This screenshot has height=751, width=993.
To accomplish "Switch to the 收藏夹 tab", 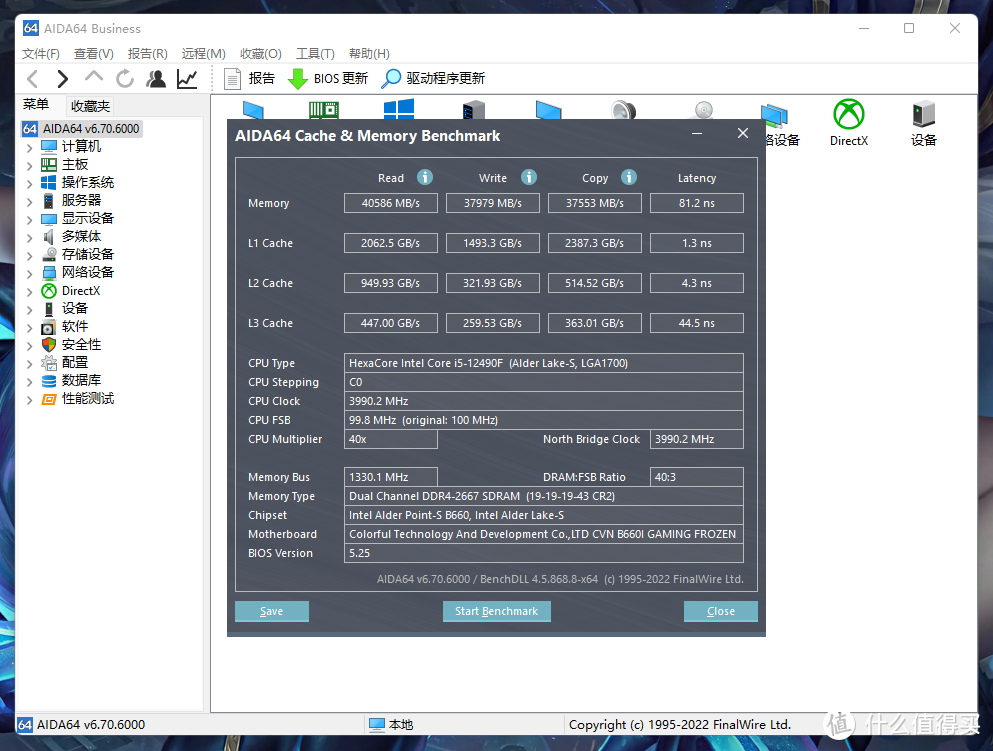I will 90,106.
